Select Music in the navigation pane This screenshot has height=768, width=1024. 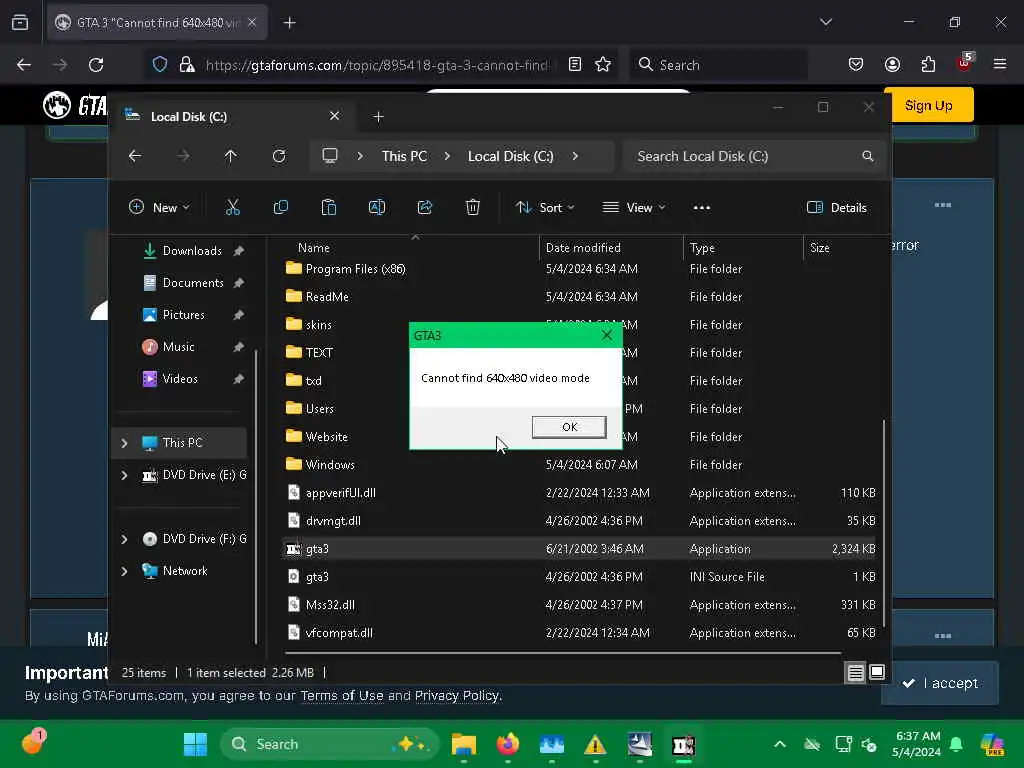[178, 347]
